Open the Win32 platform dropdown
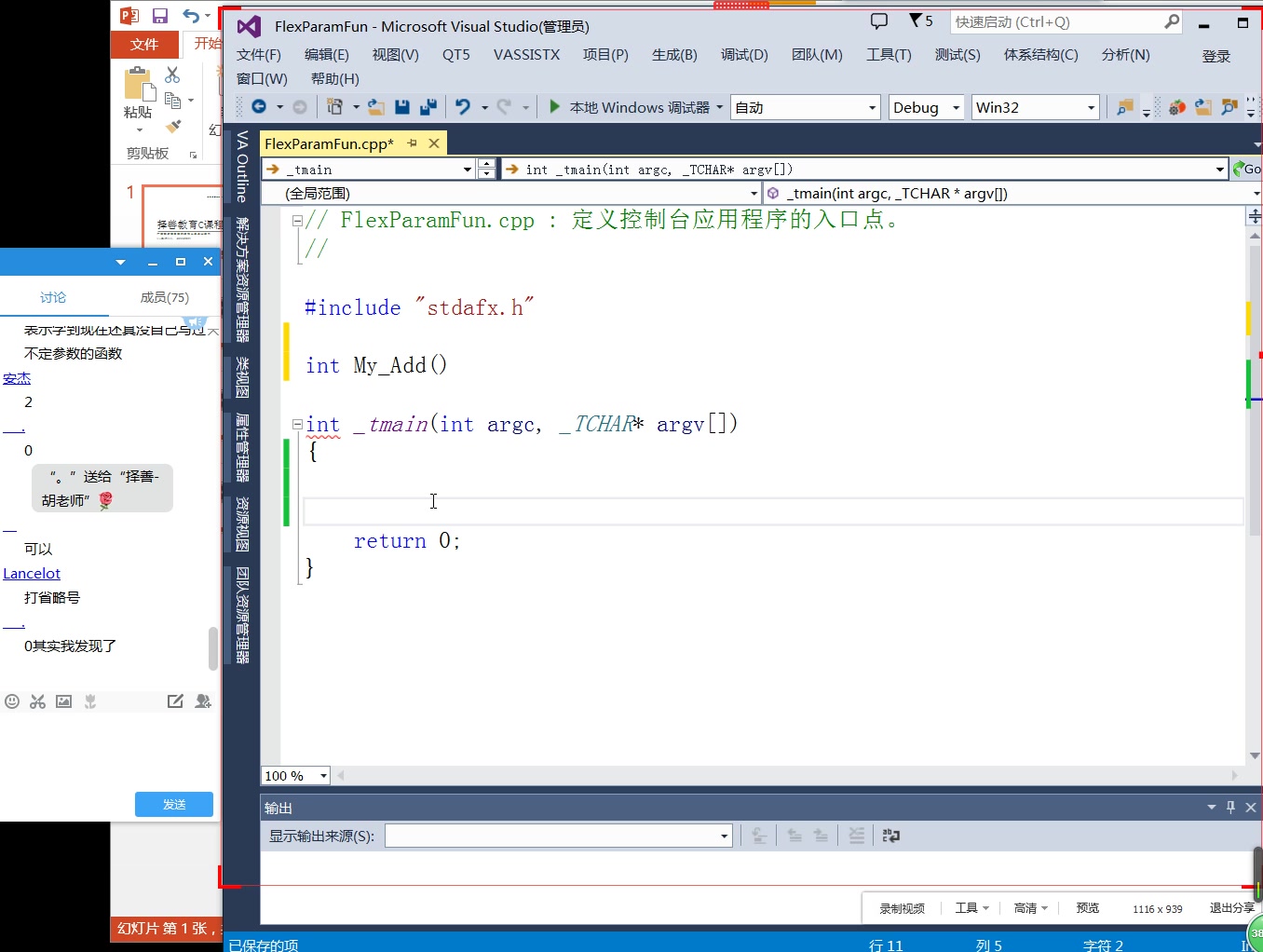Image resolution: width=1263 pixels, height=952 pixels. pyautogui.click(x=1093, y=107)
